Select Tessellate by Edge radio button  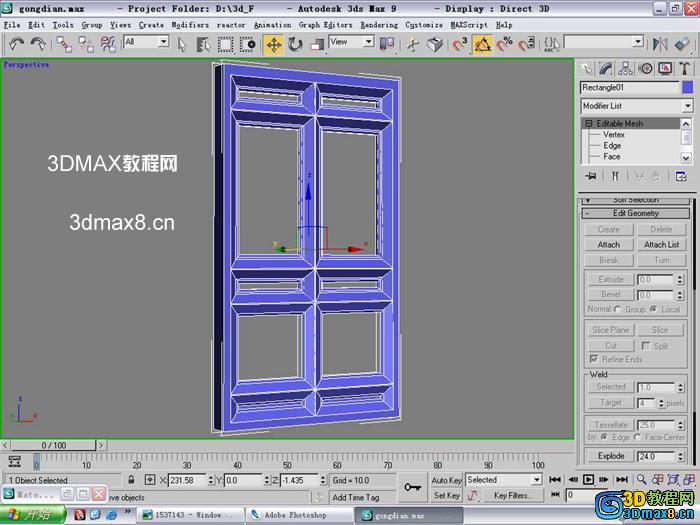click(604, 437)
